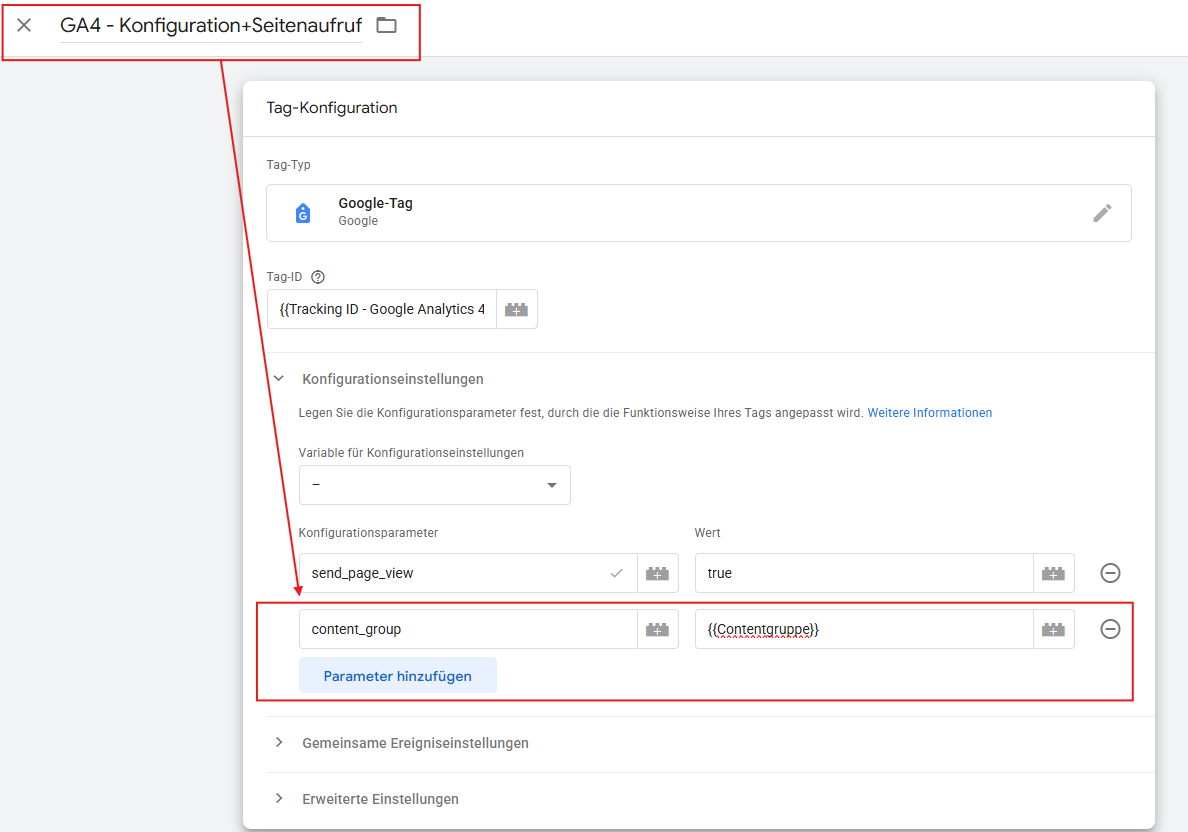The image size is (1188, 832).
Task: Click the Parameter hinzufügen button
Action: pos(397,676)
